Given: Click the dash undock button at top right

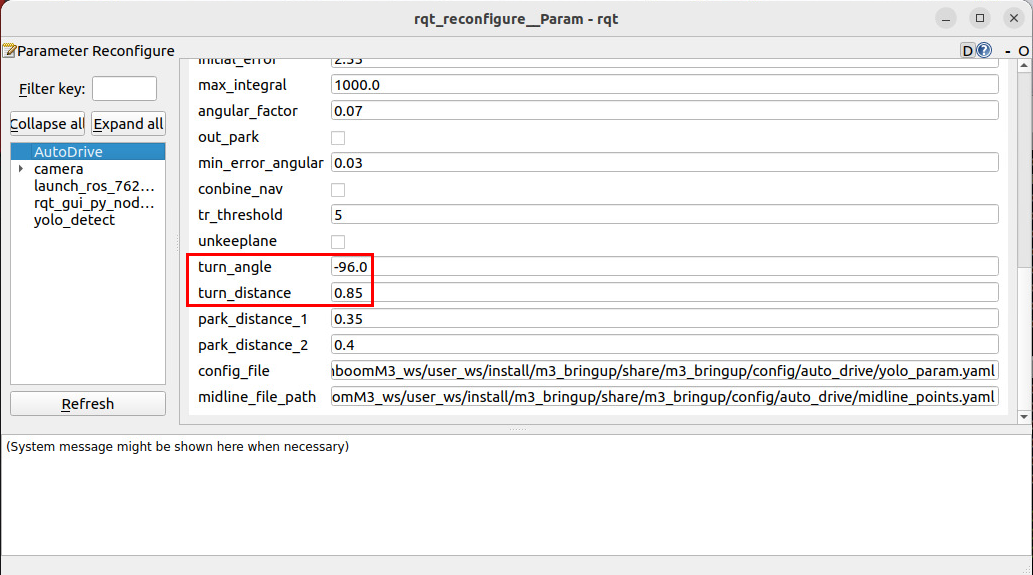Looking at the screenshot, I should coord(1007,51).
